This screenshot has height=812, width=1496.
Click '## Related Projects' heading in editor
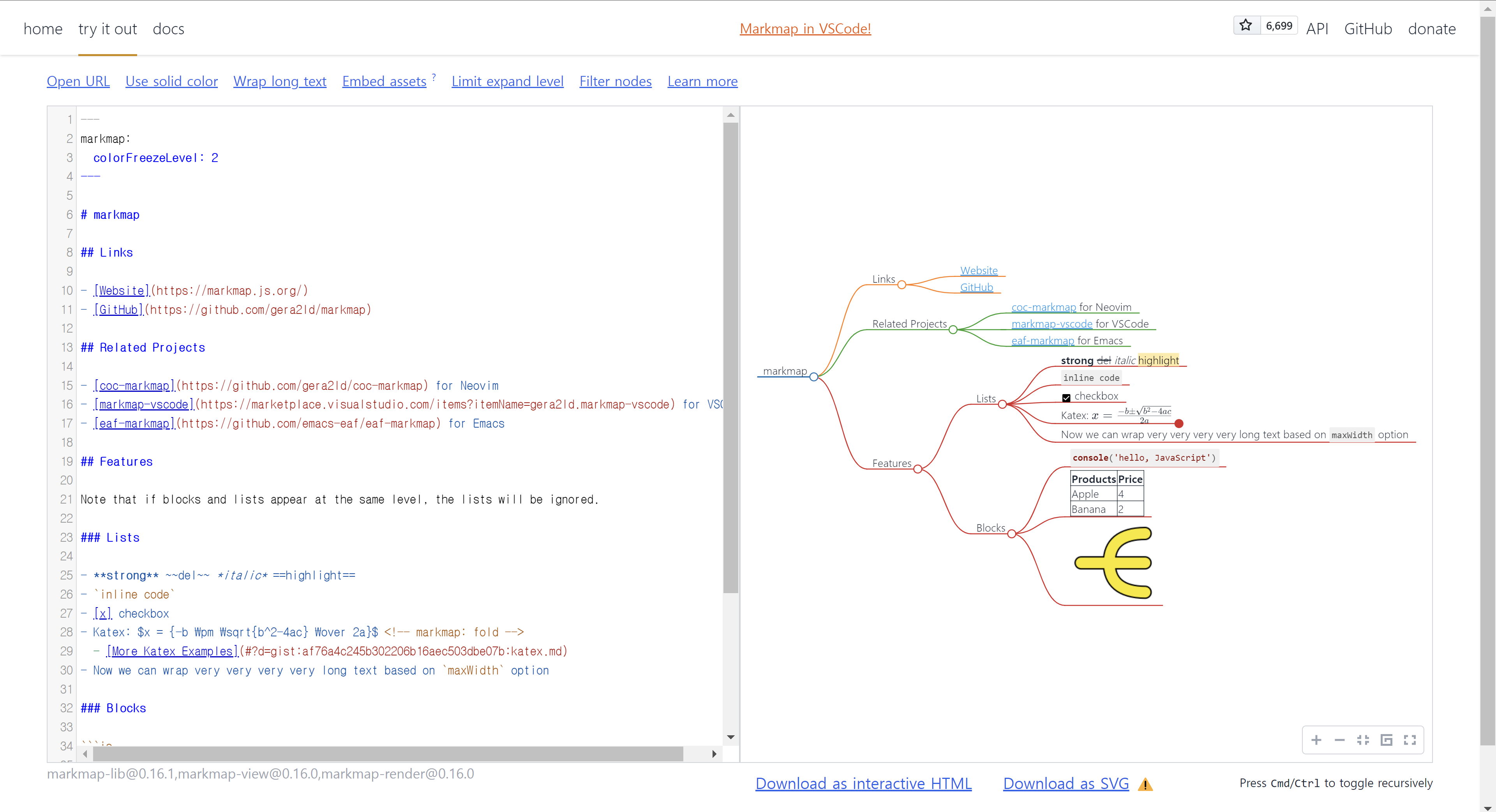coord(143,348)
